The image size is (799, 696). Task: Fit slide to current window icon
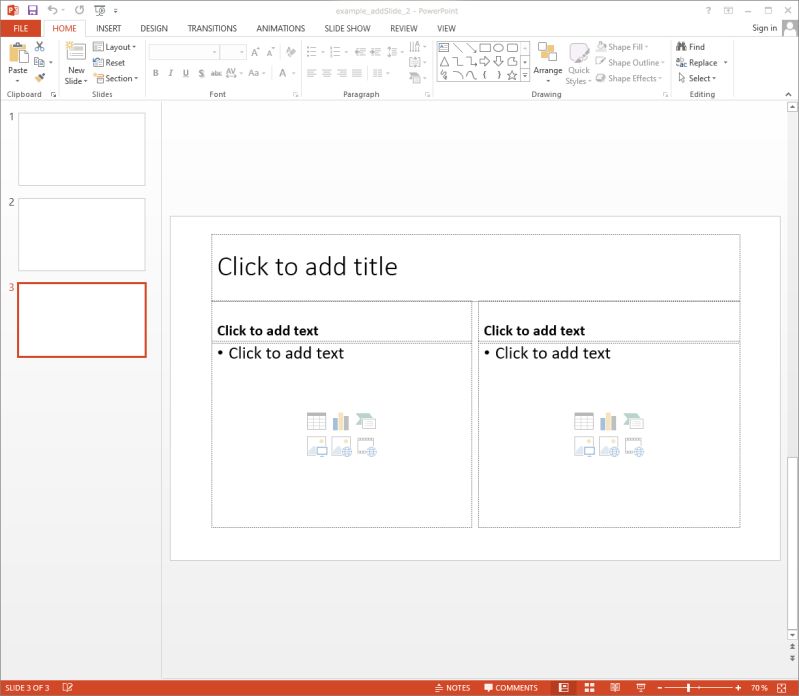point(781,687)
